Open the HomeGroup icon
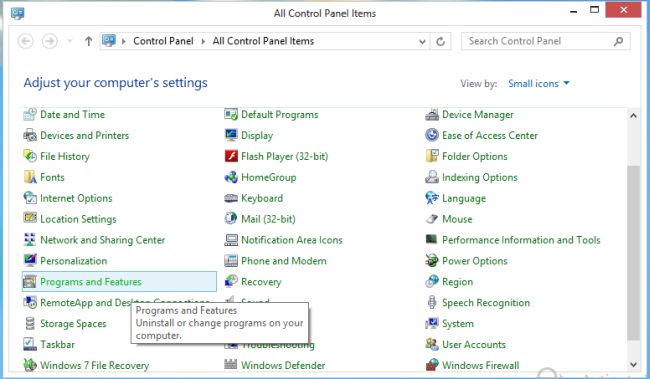 [231, 177]
